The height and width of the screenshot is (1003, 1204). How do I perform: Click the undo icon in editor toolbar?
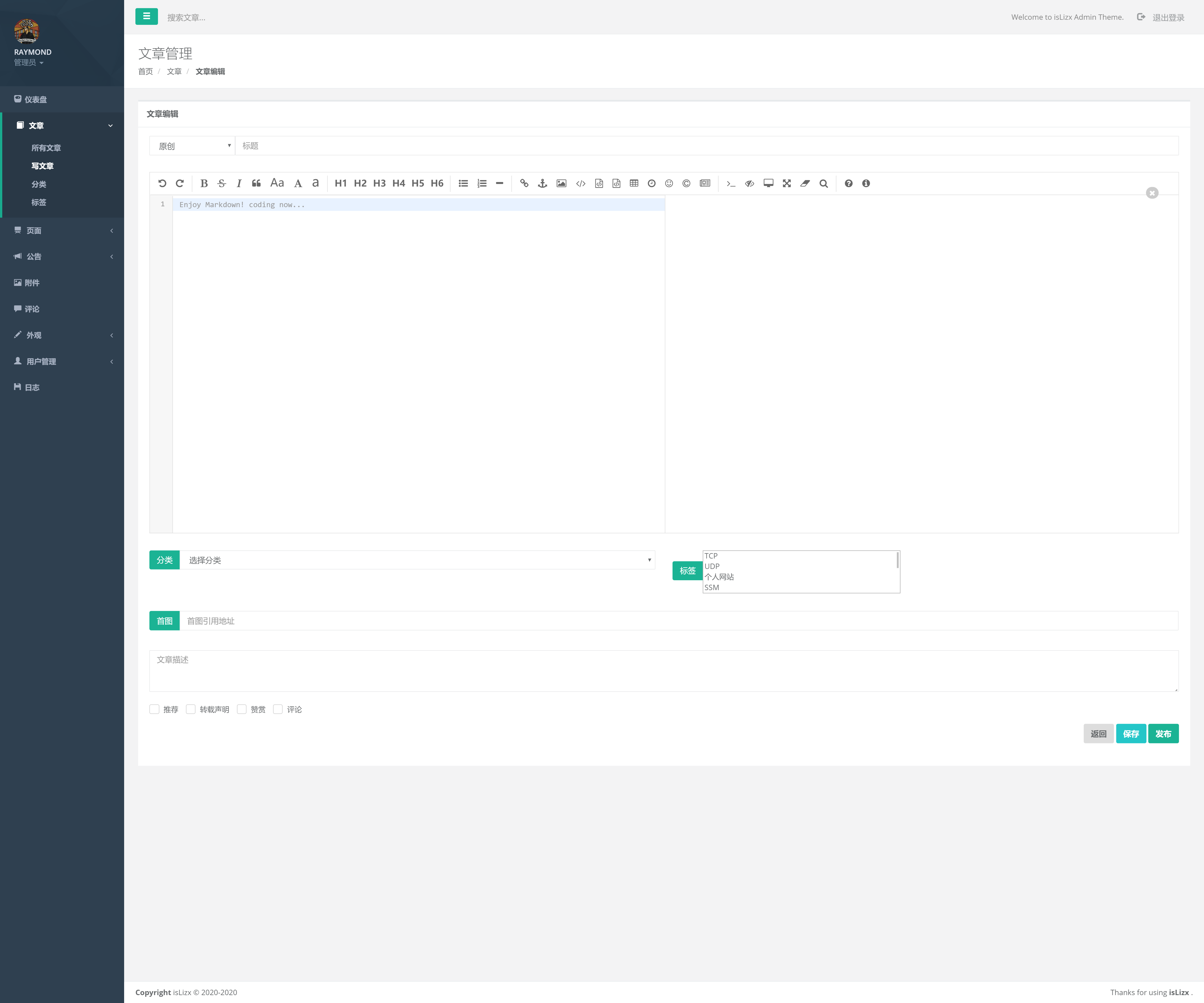[x=162, y=183]
